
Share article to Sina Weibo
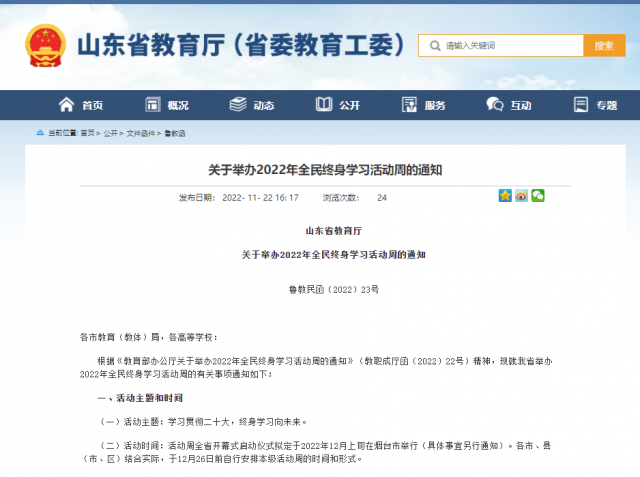pyautogui.click(x=521, y=196)
